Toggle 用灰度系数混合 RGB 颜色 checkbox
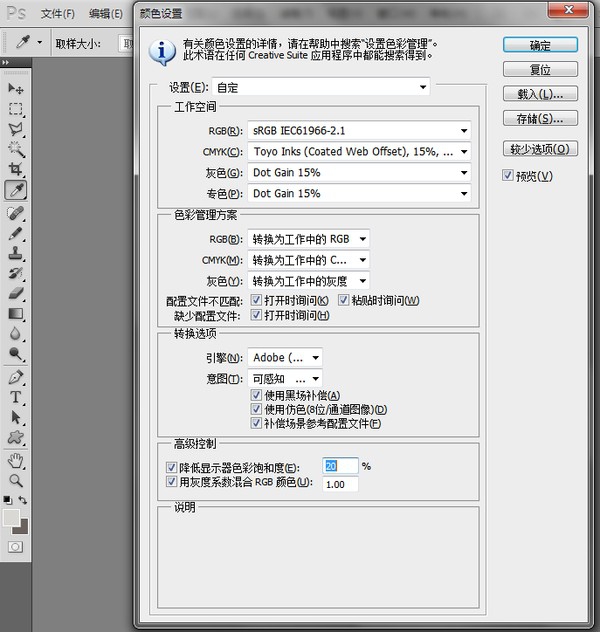Screen dimensions: 600x632 coord(171,481)
